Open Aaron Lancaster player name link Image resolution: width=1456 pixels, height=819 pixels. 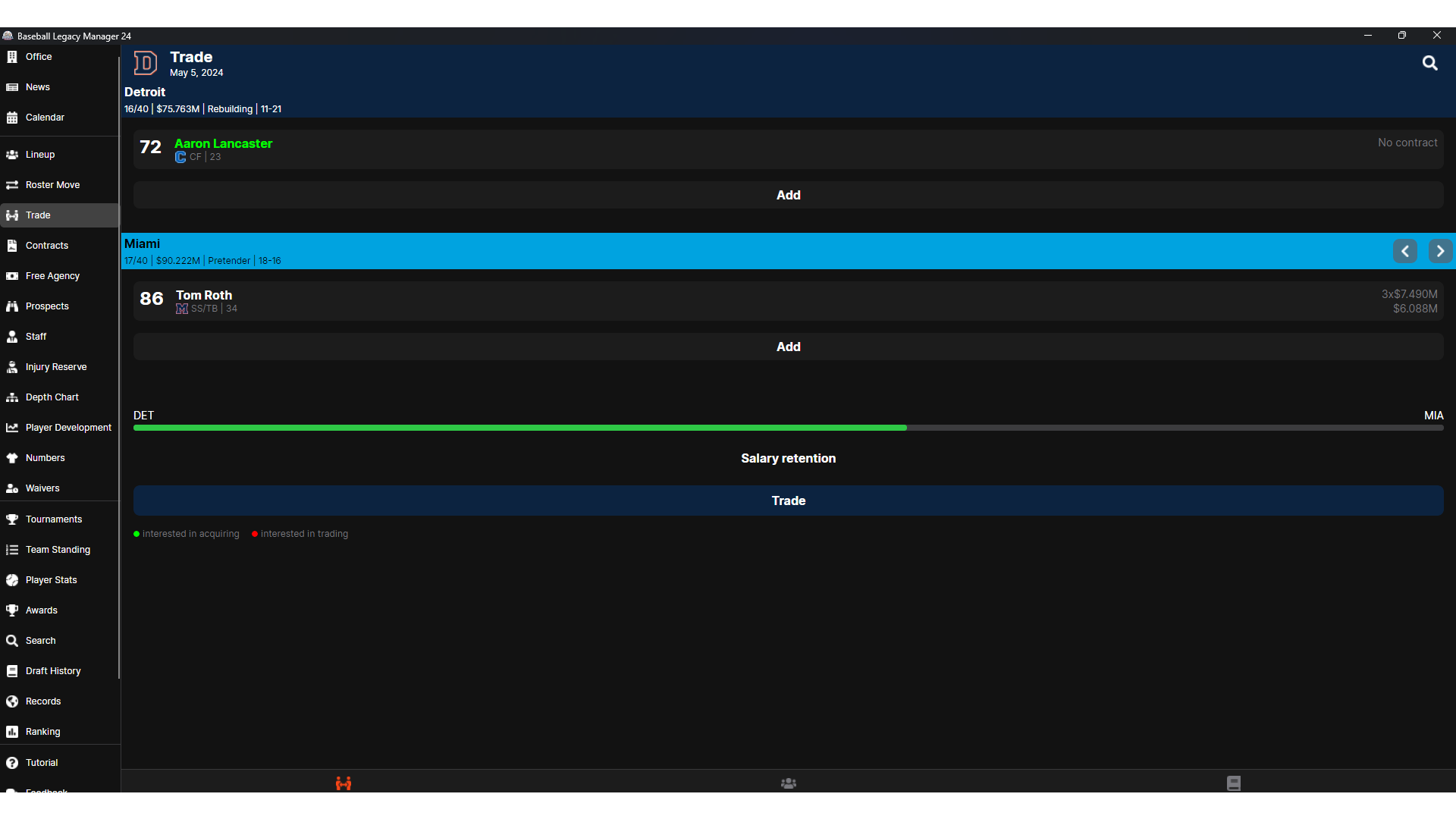point(223,143)
